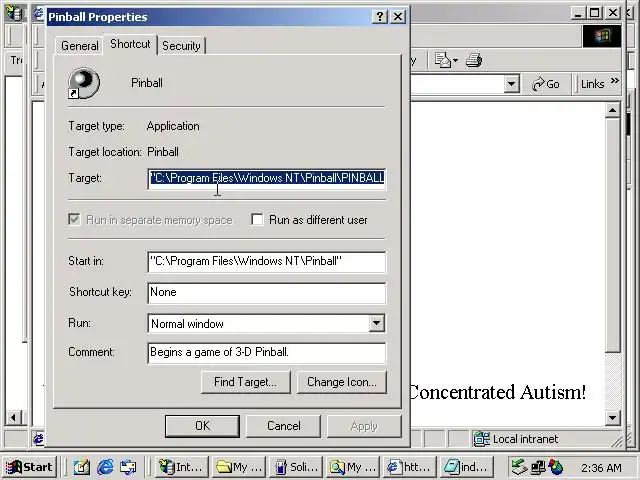This screenshot has width=640, height=480.
Task: Click the browser vertical scrollbar up arrow
Action: [613, 110]
